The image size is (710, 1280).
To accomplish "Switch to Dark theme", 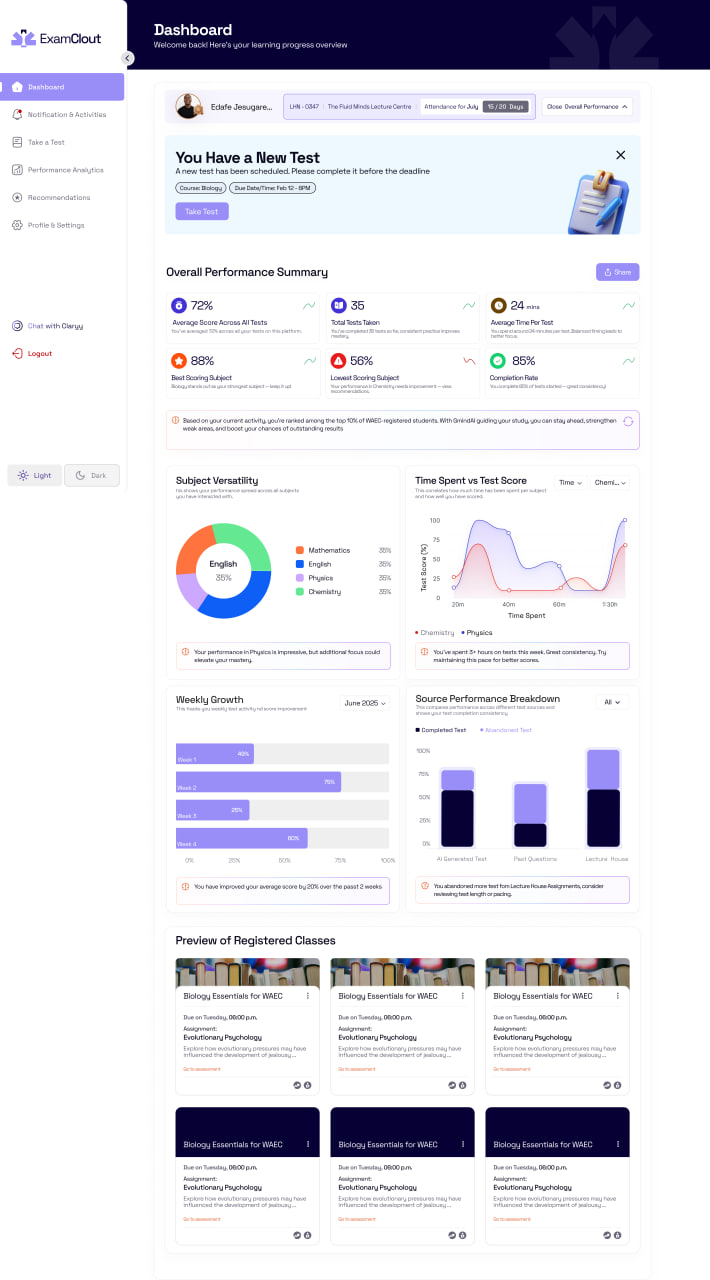I will 92,475.
